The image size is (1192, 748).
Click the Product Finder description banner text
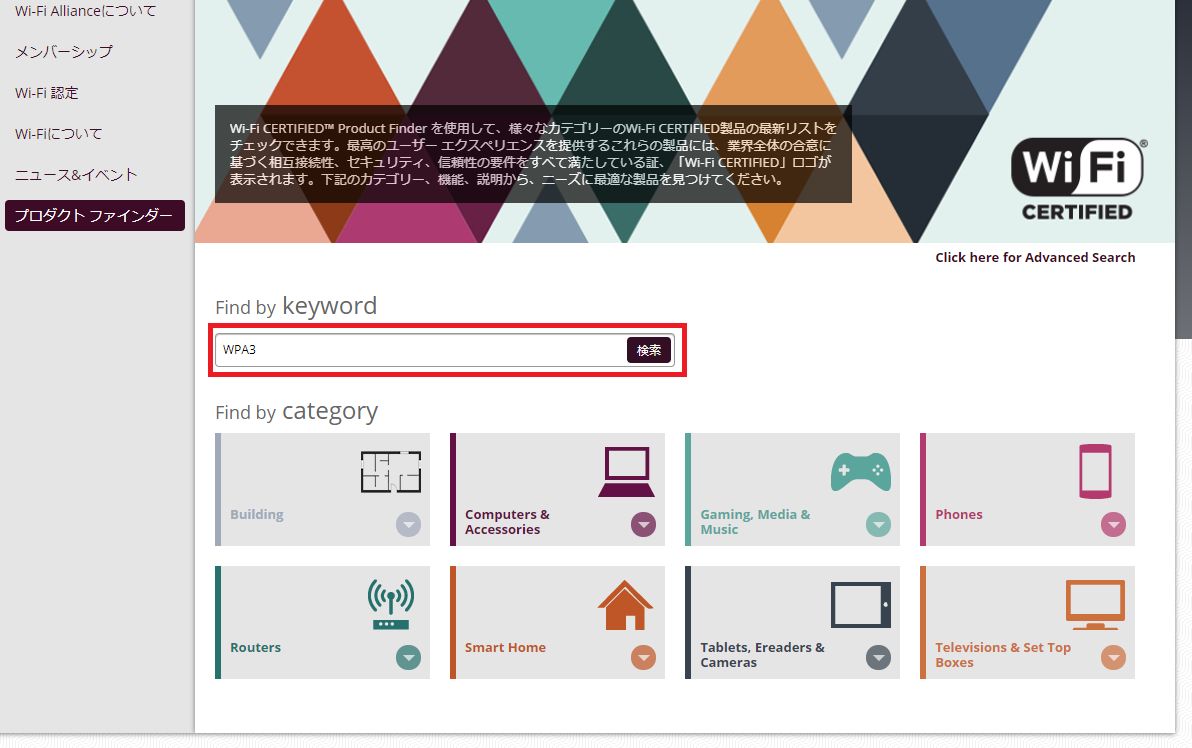point(533,154)
